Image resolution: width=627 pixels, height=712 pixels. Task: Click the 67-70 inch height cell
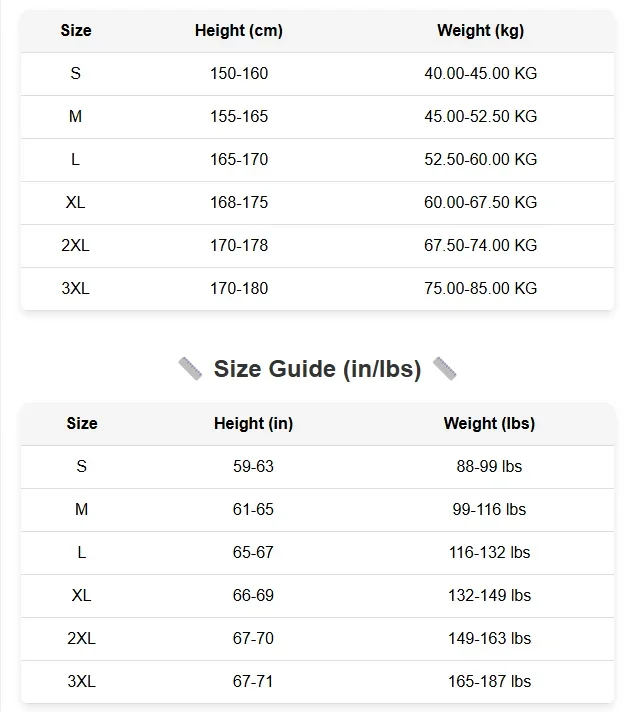[x=253, y=639]
